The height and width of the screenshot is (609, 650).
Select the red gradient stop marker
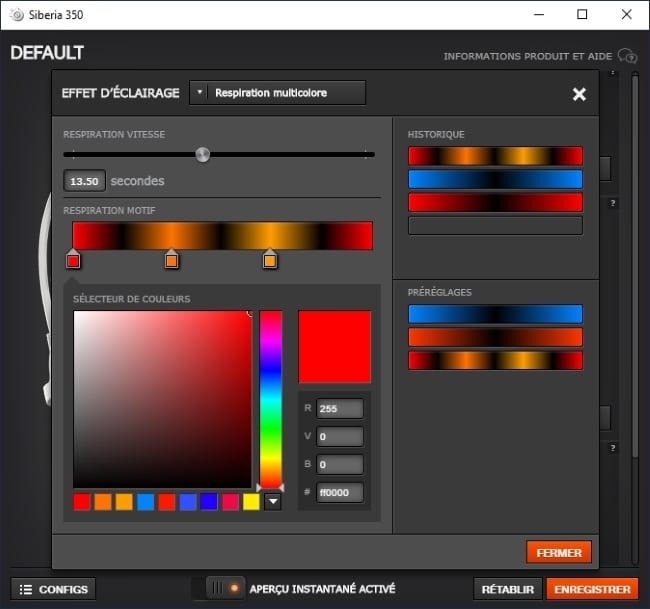[73, 260]
